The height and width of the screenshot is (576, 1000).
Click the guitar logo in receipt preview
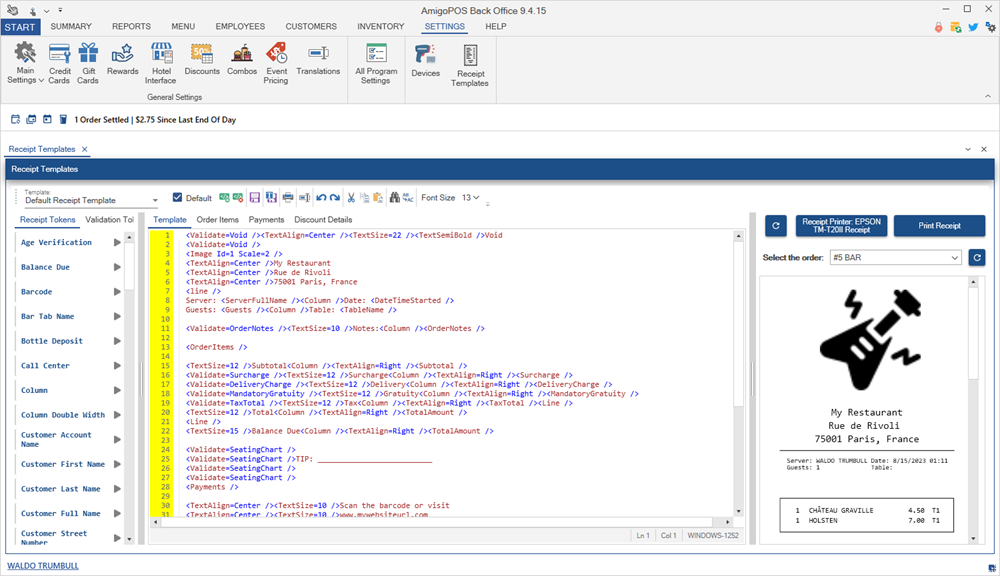tap(871, 339)
